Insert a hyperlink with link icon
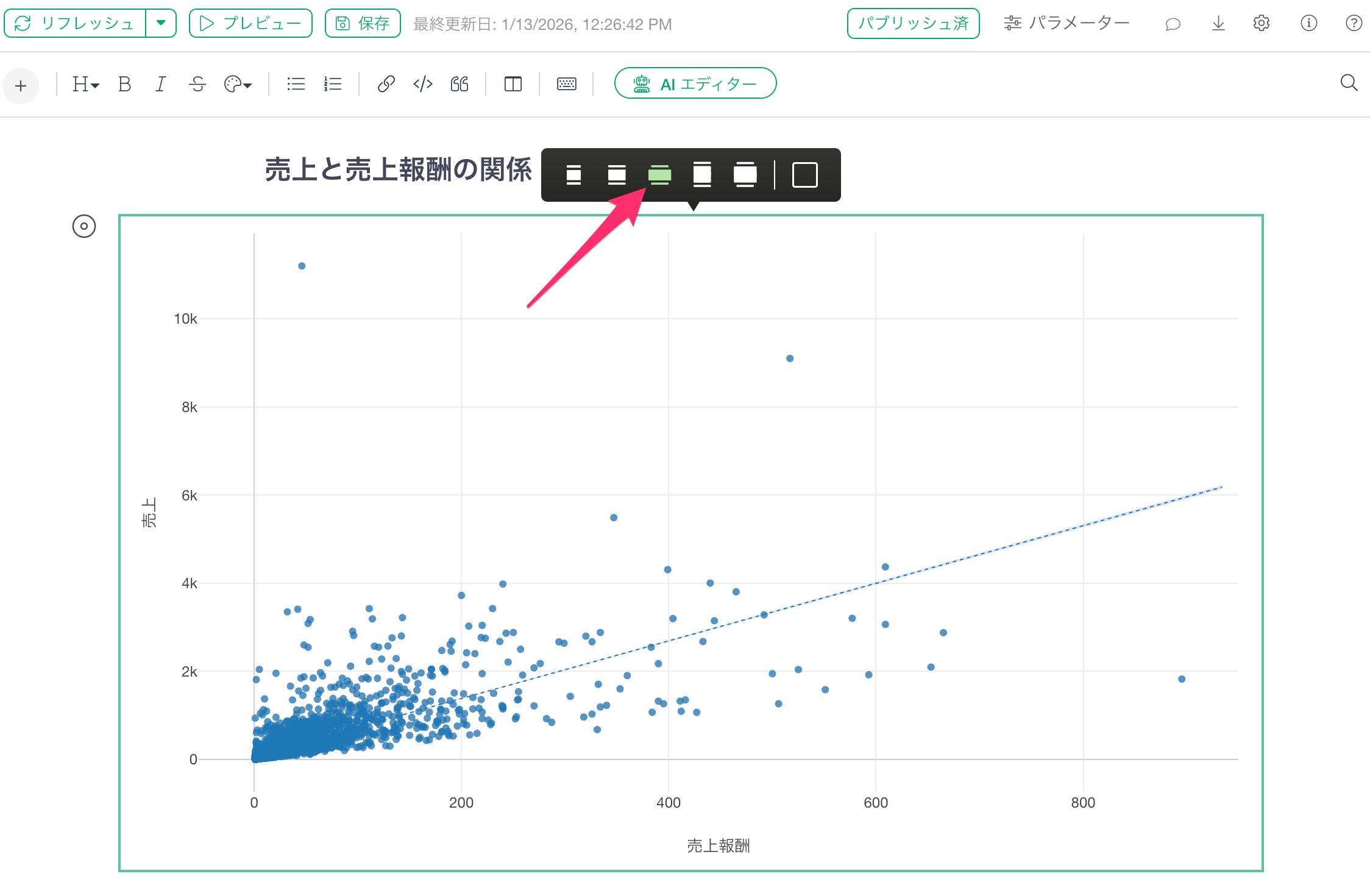Image resolution: width=1370 pixels, height=896 pixels. [386, 84]
